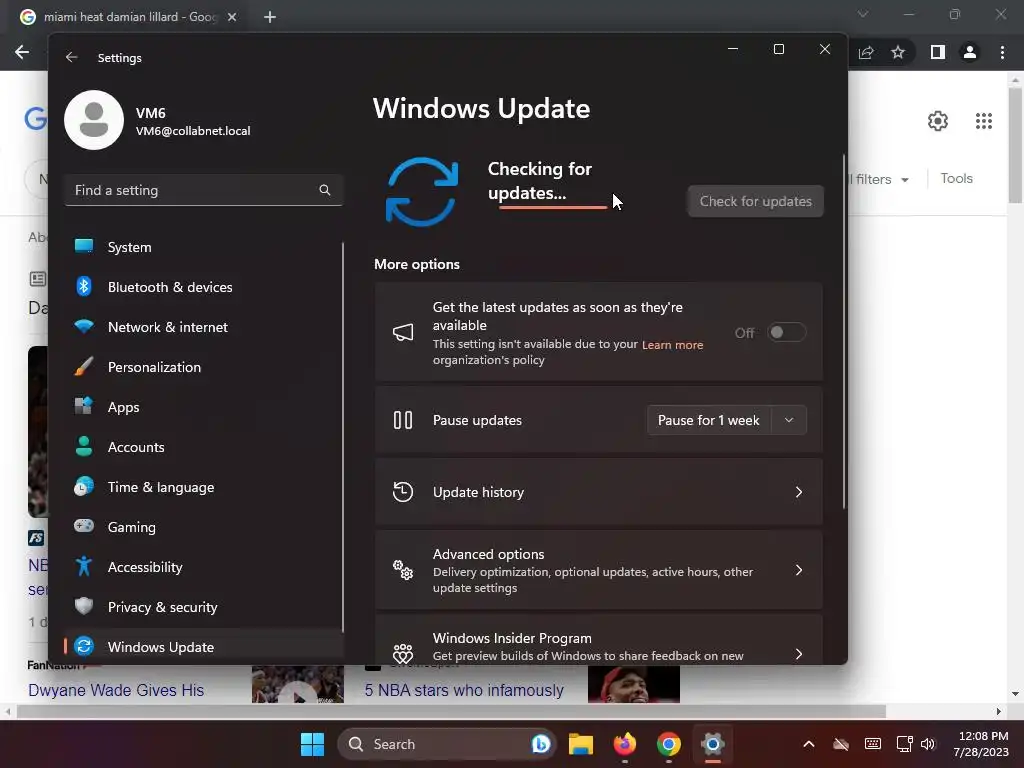The height and width of the screenshot is (768, 1024).
Task: Click the taskbar Search box
Action: coord(447,744)
